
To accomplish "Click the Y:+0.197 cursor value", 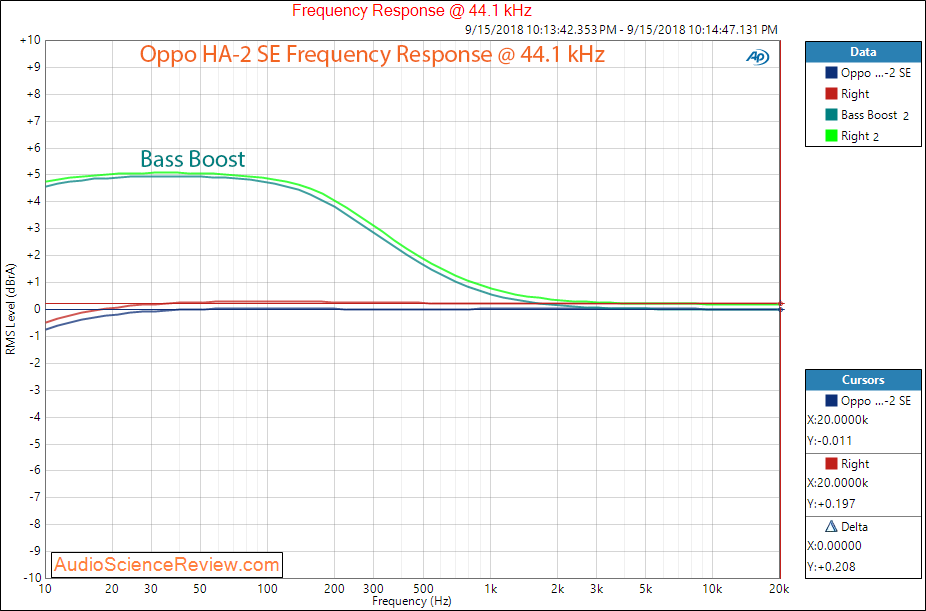I will (831, 504).
